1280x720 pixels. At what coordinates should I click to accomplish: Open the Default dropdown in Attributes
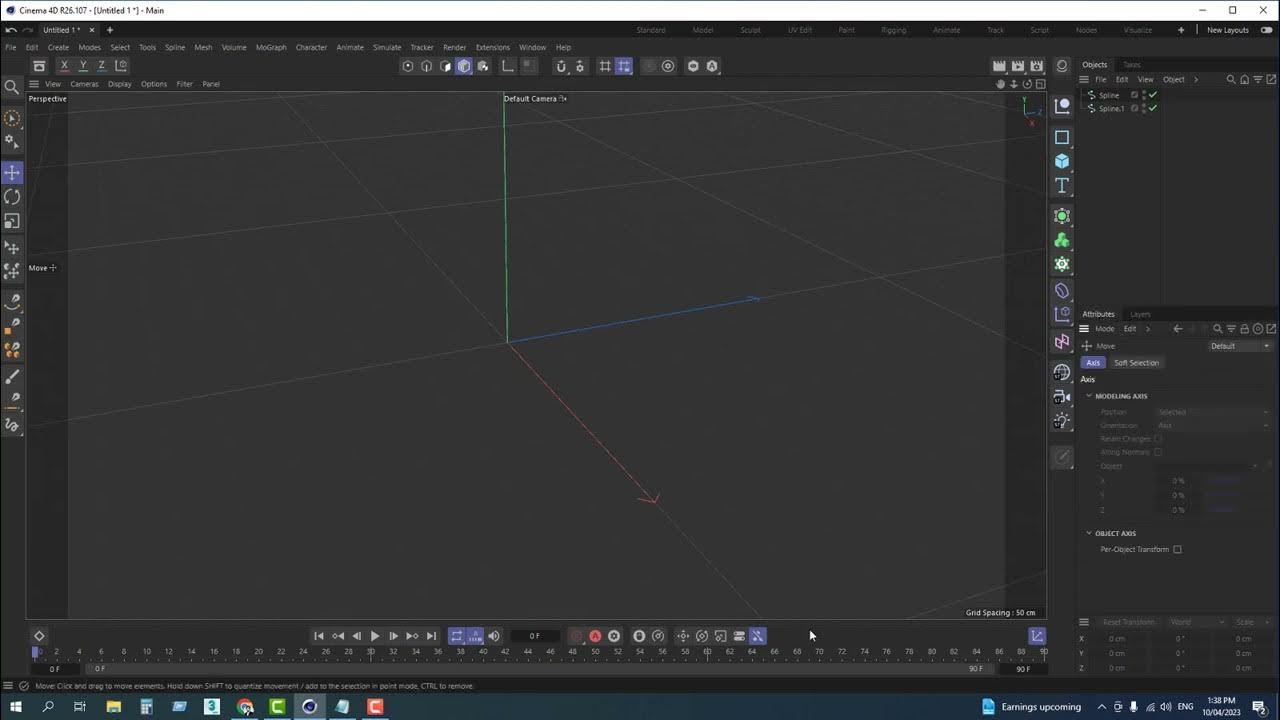[x=1240, y=346]
